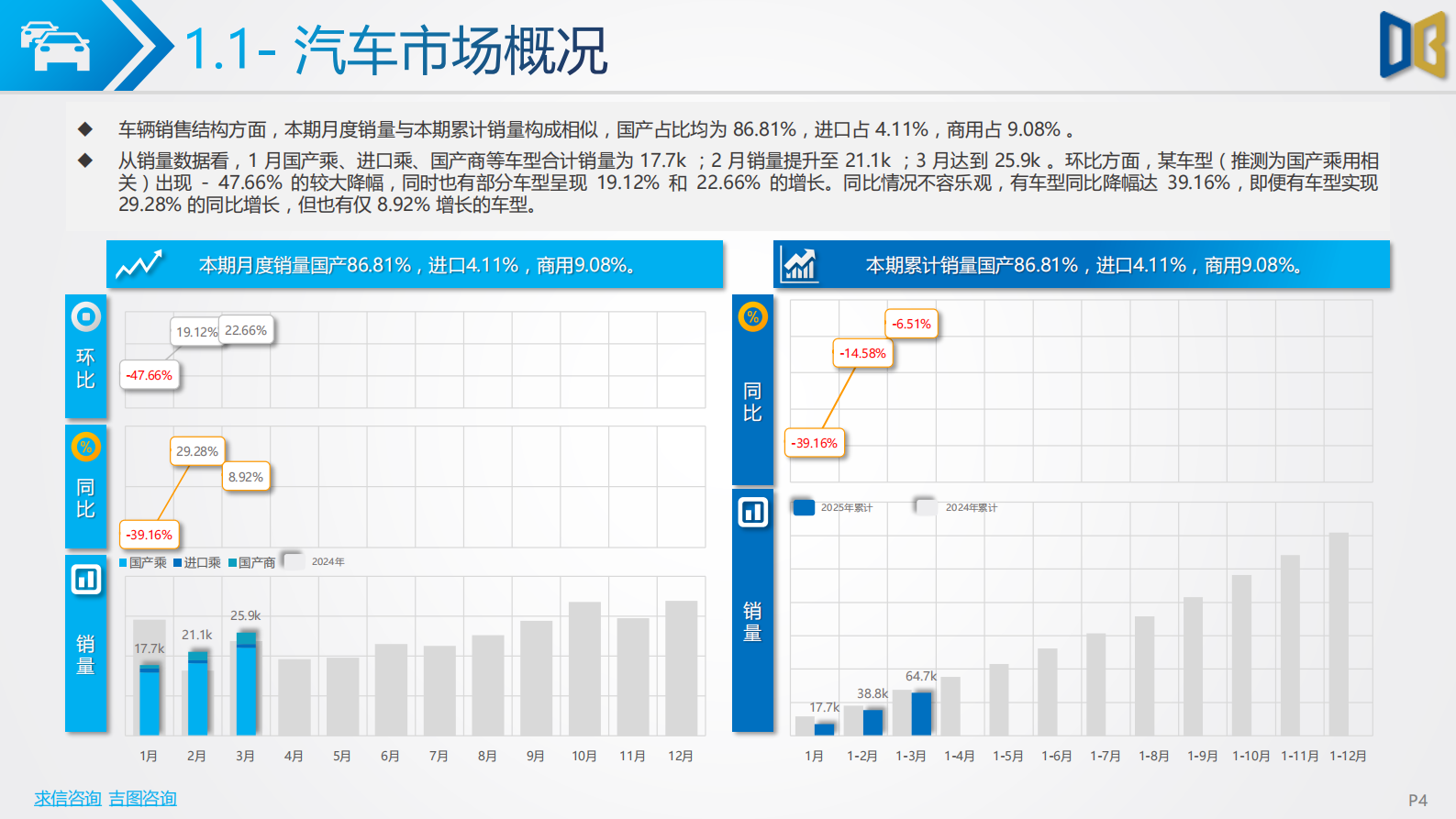The height and width of the screenshot is (819, 1456).
Task: Click the 38.8k cumulative value label
Action: [x=872, y=693]
